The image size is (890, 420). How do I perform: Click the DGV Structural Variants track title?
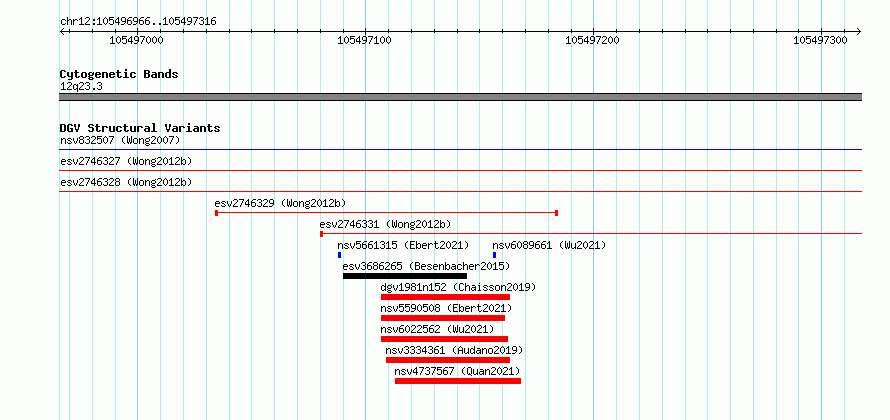(x=140, y=128)
